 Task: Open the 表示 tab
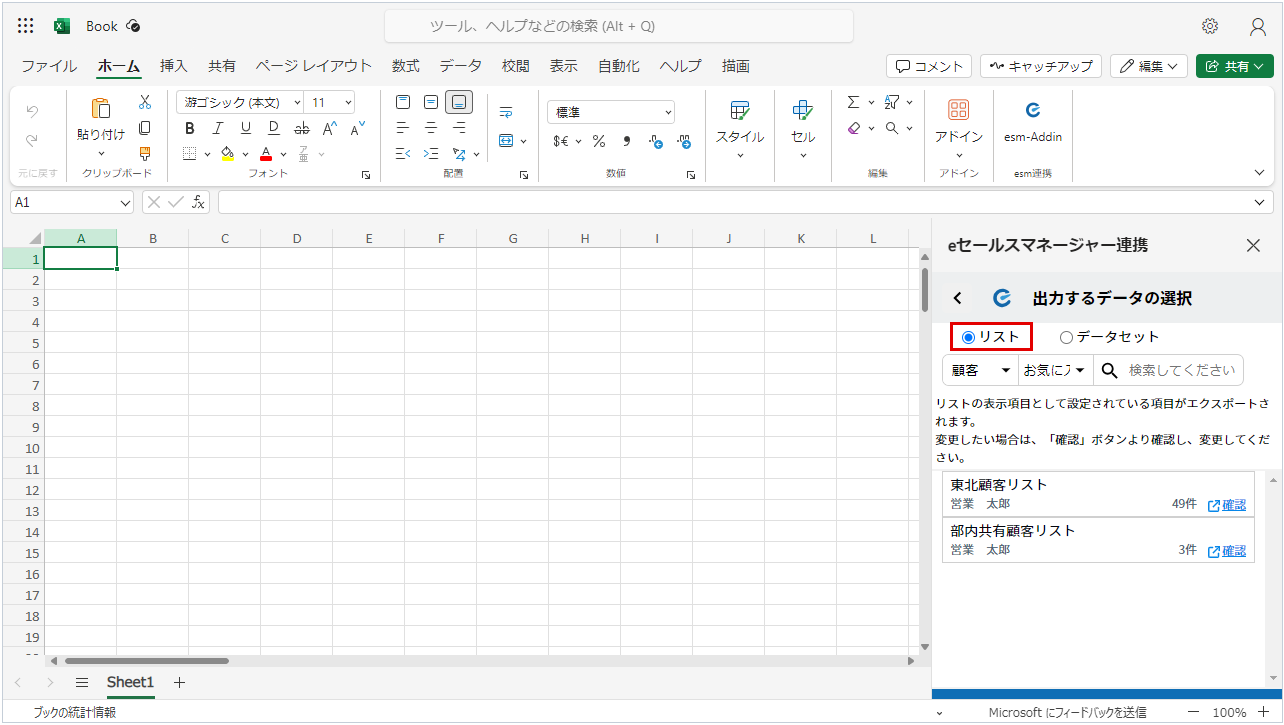pyautogui.click(x=563, y=66)
